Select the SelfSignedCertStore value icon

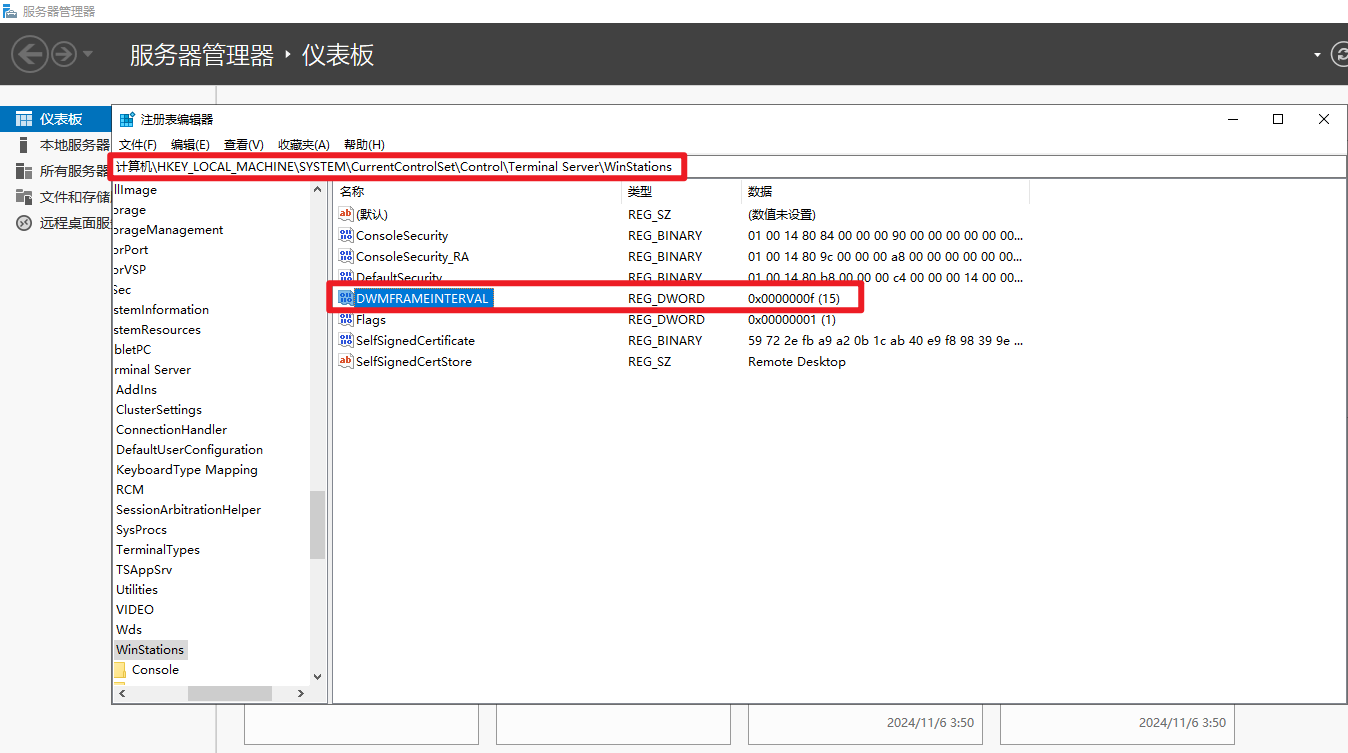click(x=347, y=361)
